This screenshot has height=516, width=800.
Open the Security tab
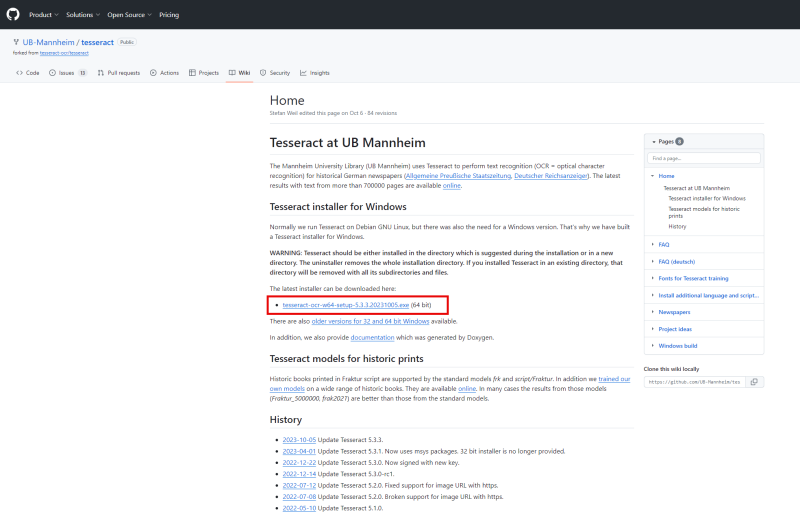click(275, 73)
